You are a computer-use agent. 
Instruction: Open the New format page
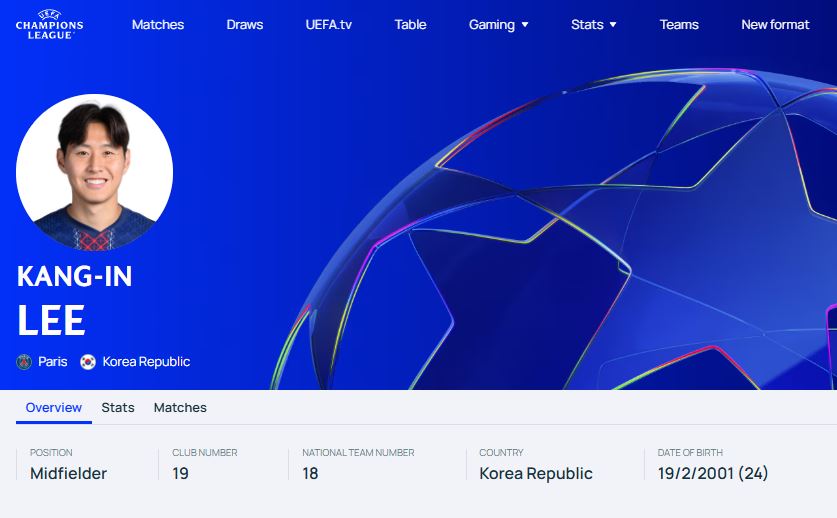coord(775,24)
